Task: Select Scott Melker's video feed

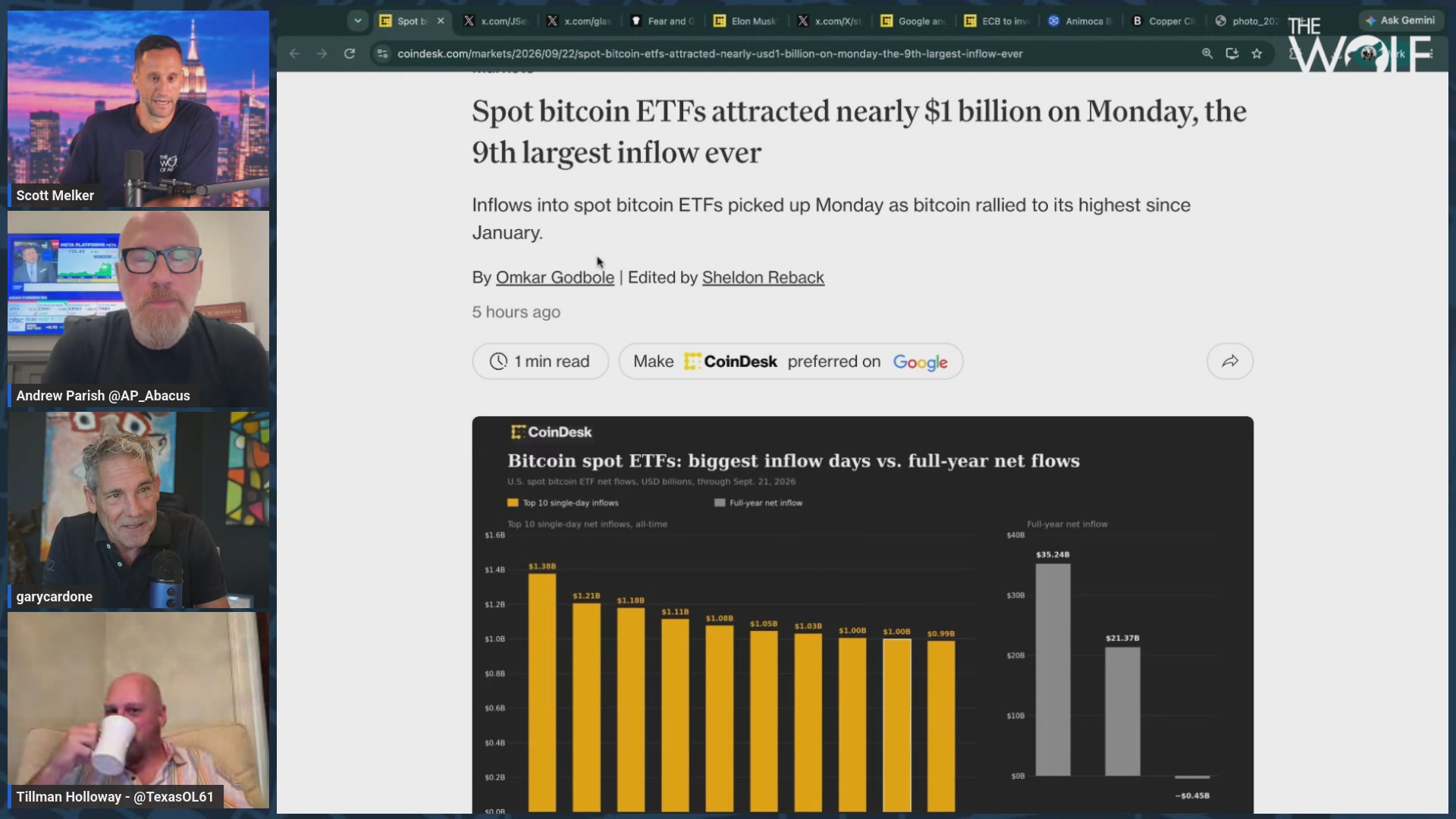Action: [x=138, y=108]
